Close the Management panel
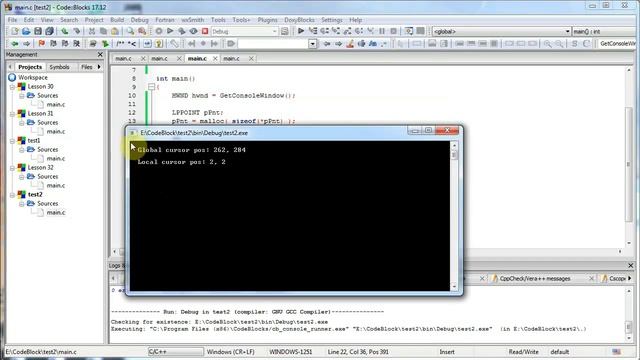Viewport: 640px width, 360px height. click(x=100, y=54)
